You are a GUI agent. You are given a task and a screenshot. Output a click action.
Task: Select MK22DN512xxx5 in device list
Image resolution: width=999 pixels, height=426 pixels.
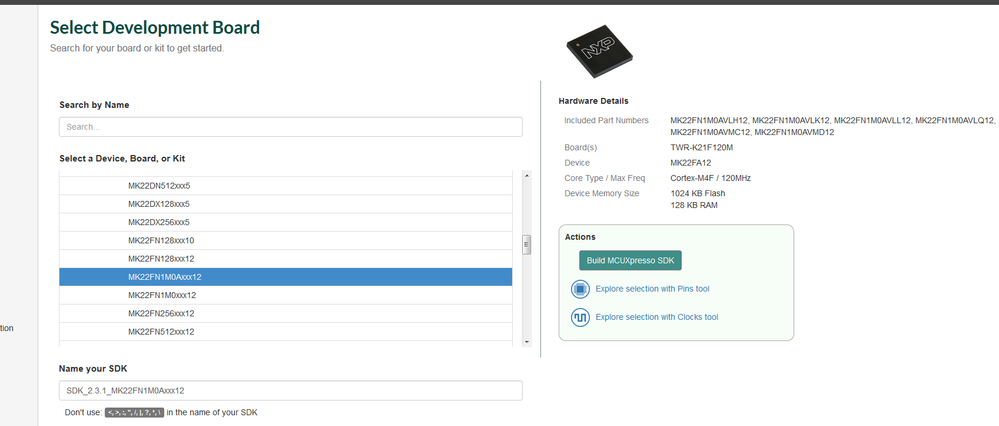pos(285,186)
